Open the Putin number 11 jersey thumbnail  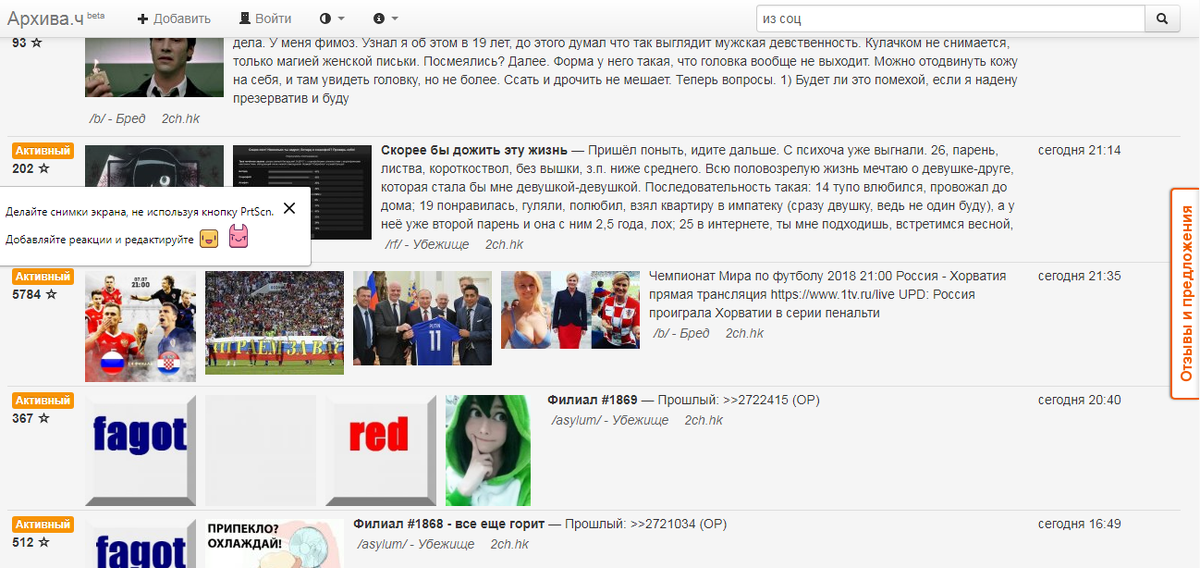[x=422, y=318]
